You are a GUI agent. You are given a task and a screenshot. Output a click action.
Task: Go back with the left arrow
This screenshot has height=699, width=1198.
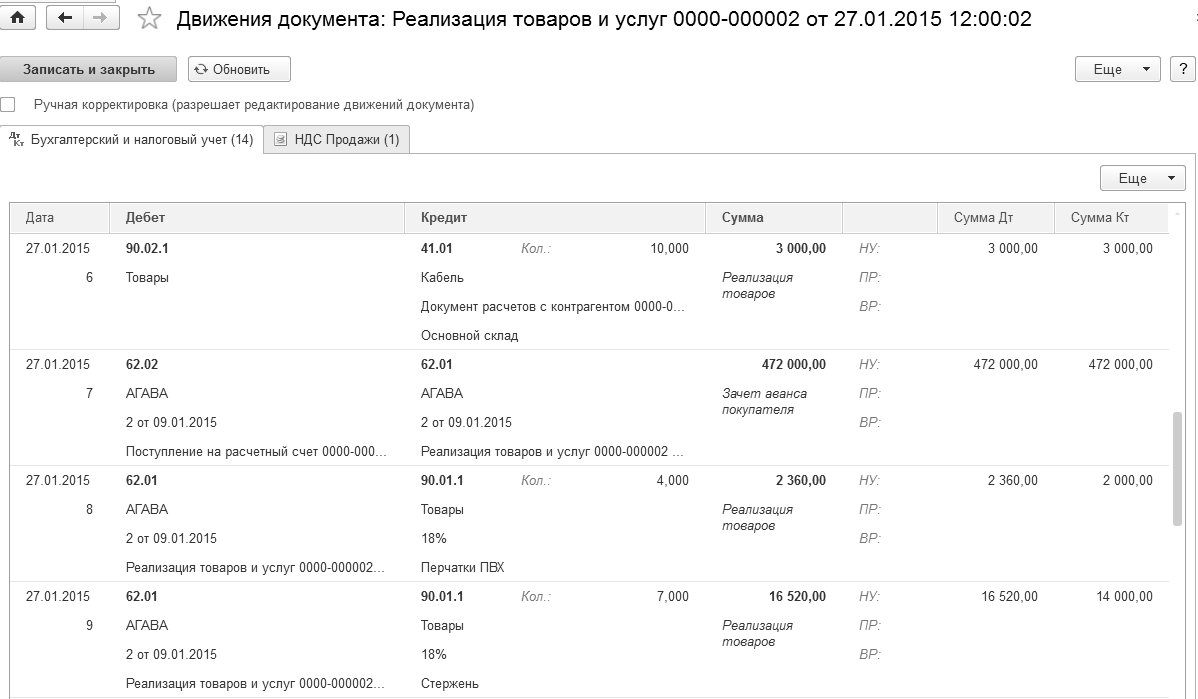(x=66, y=18)
